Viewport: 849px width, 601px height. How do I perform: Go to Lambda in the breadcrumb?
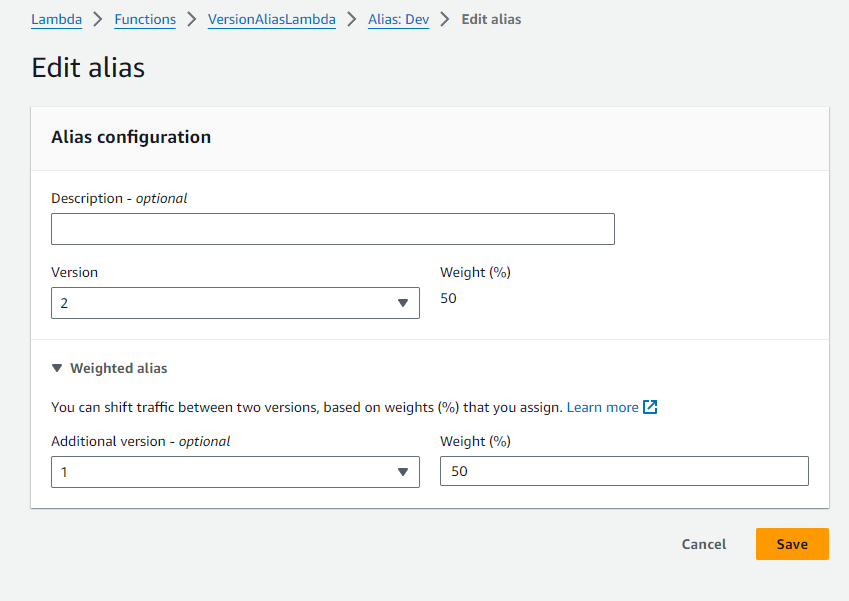pyautogui.click(x=56, y=19)
